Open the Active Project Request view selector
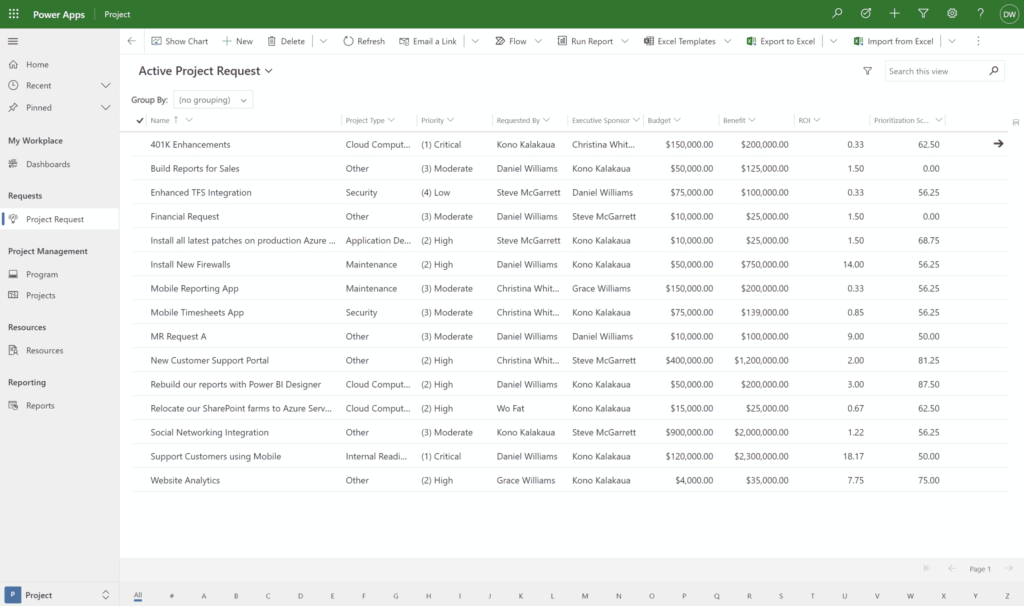 coord(206,71)
